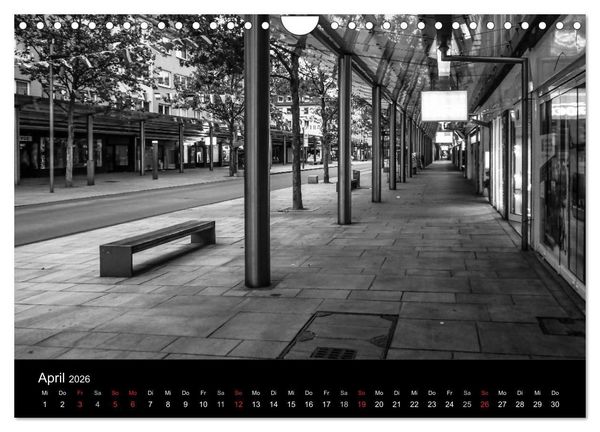
Task: Select date 20 in the calendar row
Action: (x=379, y=404)
